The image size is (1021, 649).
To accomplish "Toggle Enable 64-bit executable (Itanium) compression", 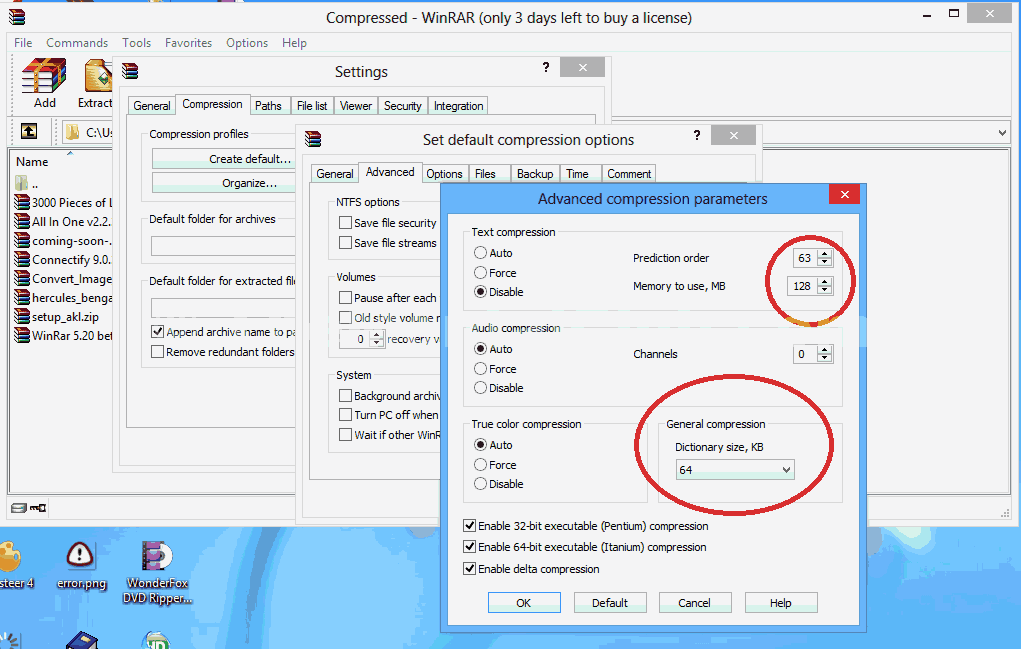I will tap(469, 547).
